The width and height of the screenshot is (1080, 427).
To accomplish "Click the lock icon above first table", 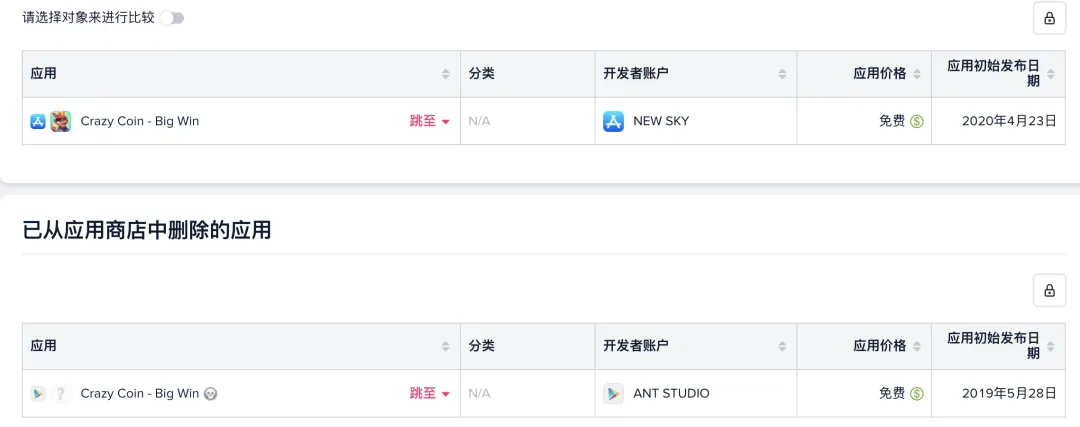I will pos(1049,18).
